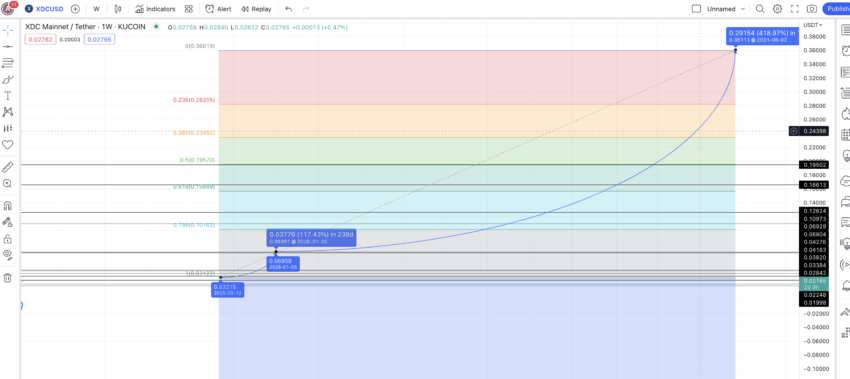This screenshot has height=379, width=850.
Task: Select the 0.236(0.28255) Fibonacci level label
Action: pos(194,100)
